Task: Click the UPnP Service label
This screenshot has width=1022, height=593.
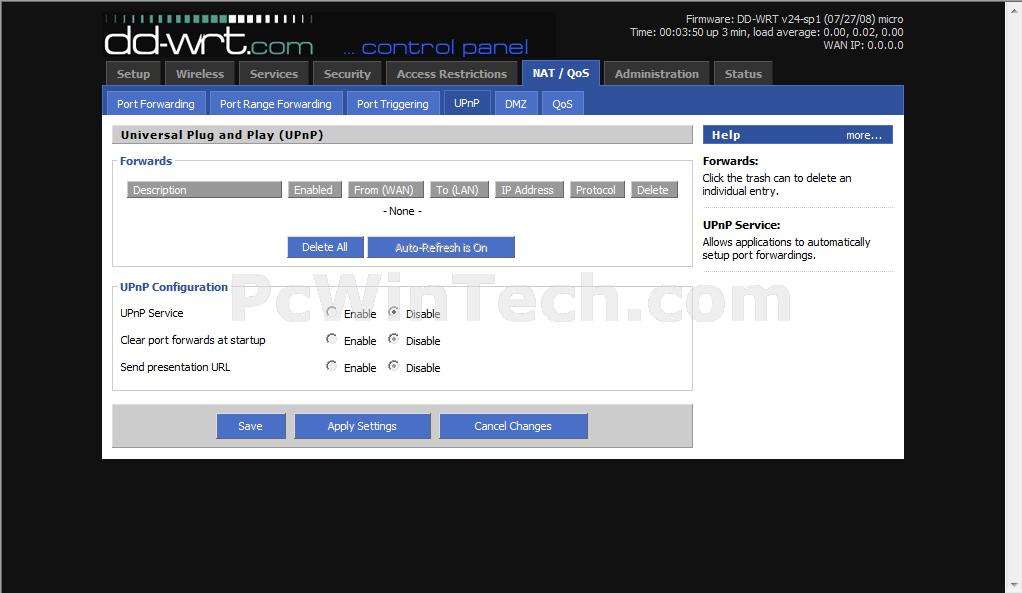Action: click(152, 313)
